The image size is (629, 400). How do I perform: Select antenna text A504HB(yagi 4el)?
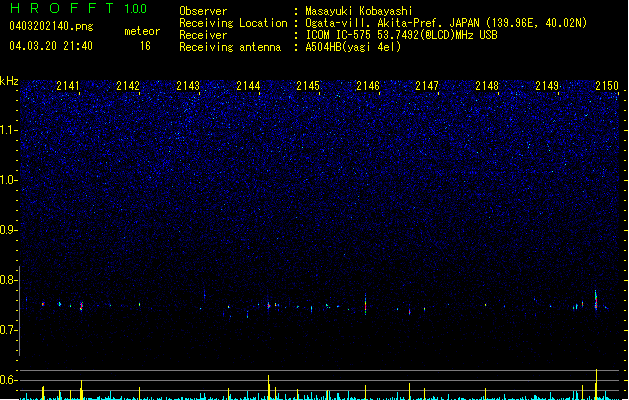pos(353,47)
